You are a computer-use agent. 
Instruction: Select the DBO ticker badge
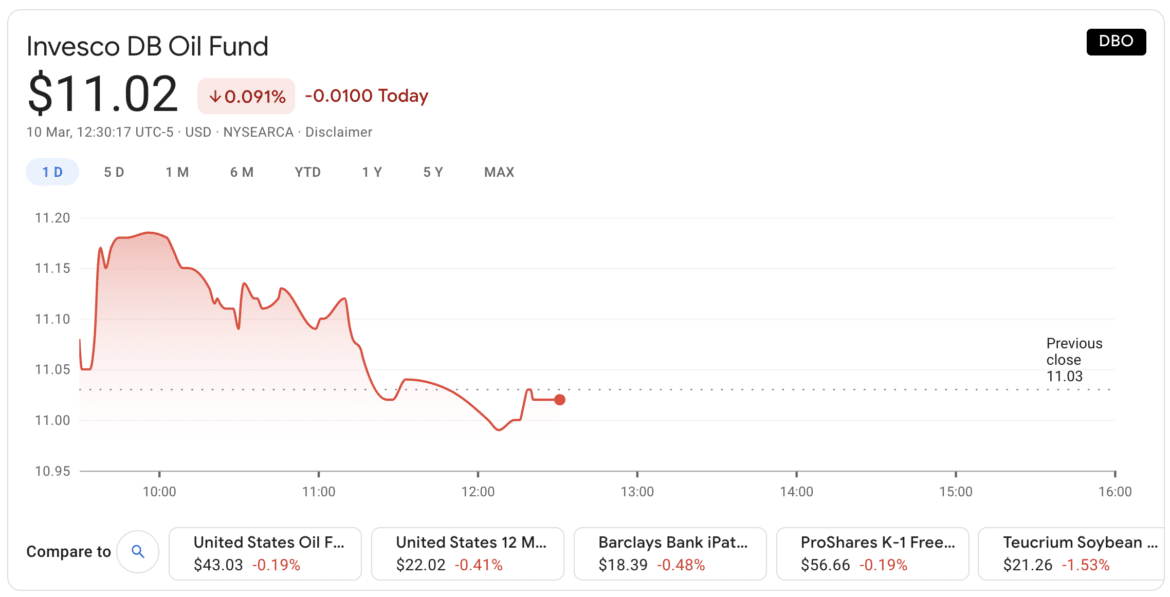tap(1116, 42)
